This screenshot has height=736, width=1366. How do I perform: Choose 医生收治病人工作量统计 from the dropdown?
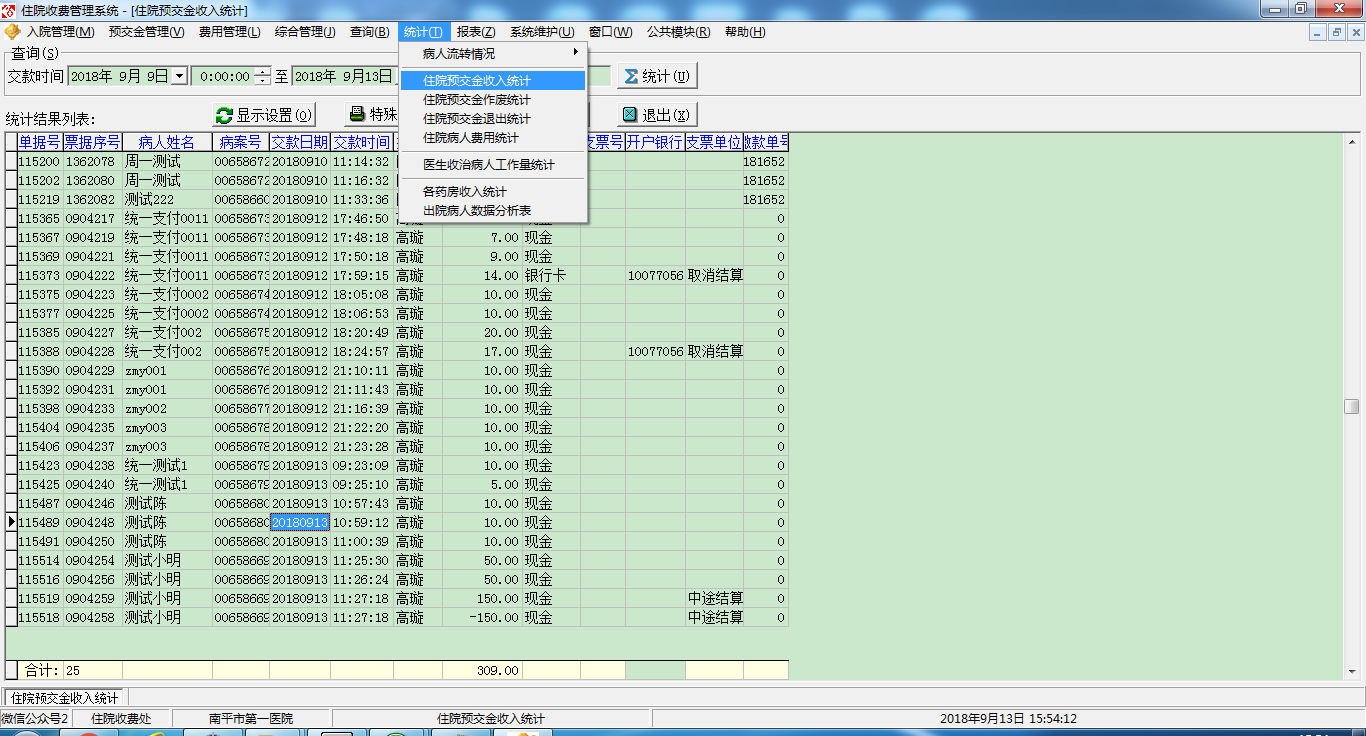pyautogui.click(x=493, y=165)
